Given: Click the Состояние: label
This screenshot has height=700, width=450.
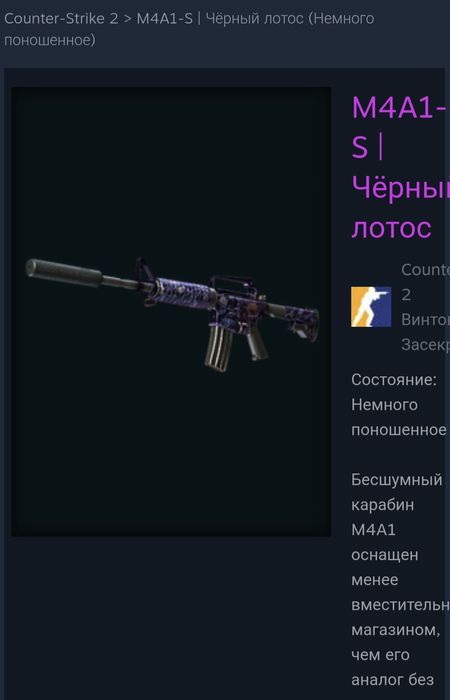Looking at the screenshot, I should click(393, 380).
